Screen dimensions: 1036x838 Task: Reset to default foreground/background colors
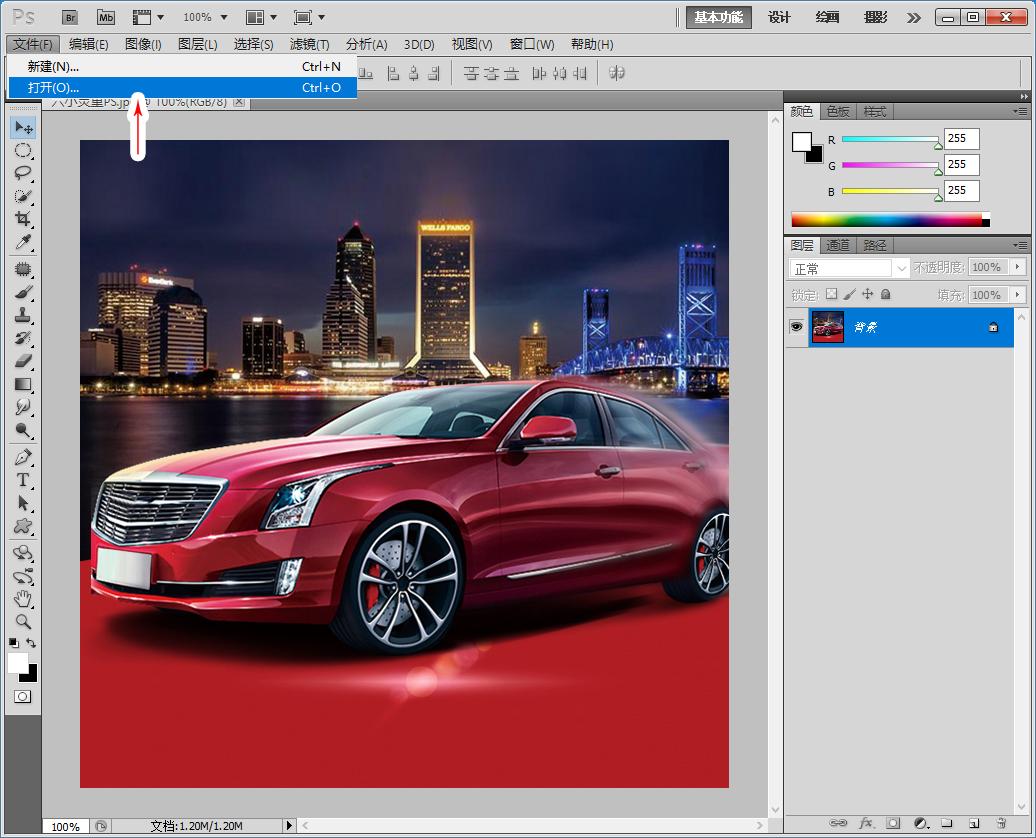[14, 642]
